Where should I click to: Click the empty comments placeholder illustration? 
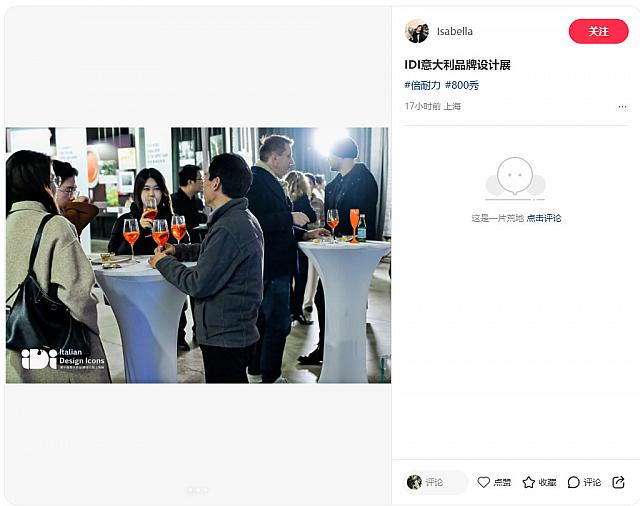click(515, 179)
